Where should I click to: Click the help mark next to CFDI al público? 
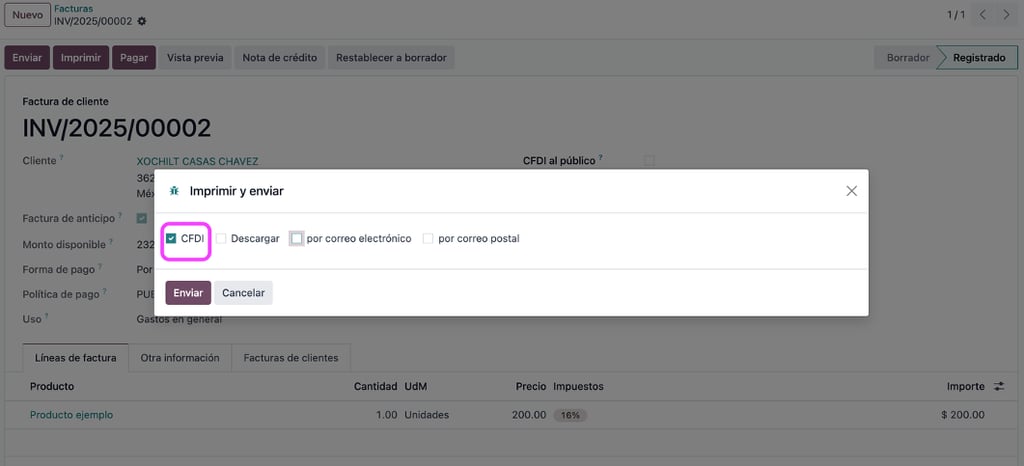click(600, 158)
